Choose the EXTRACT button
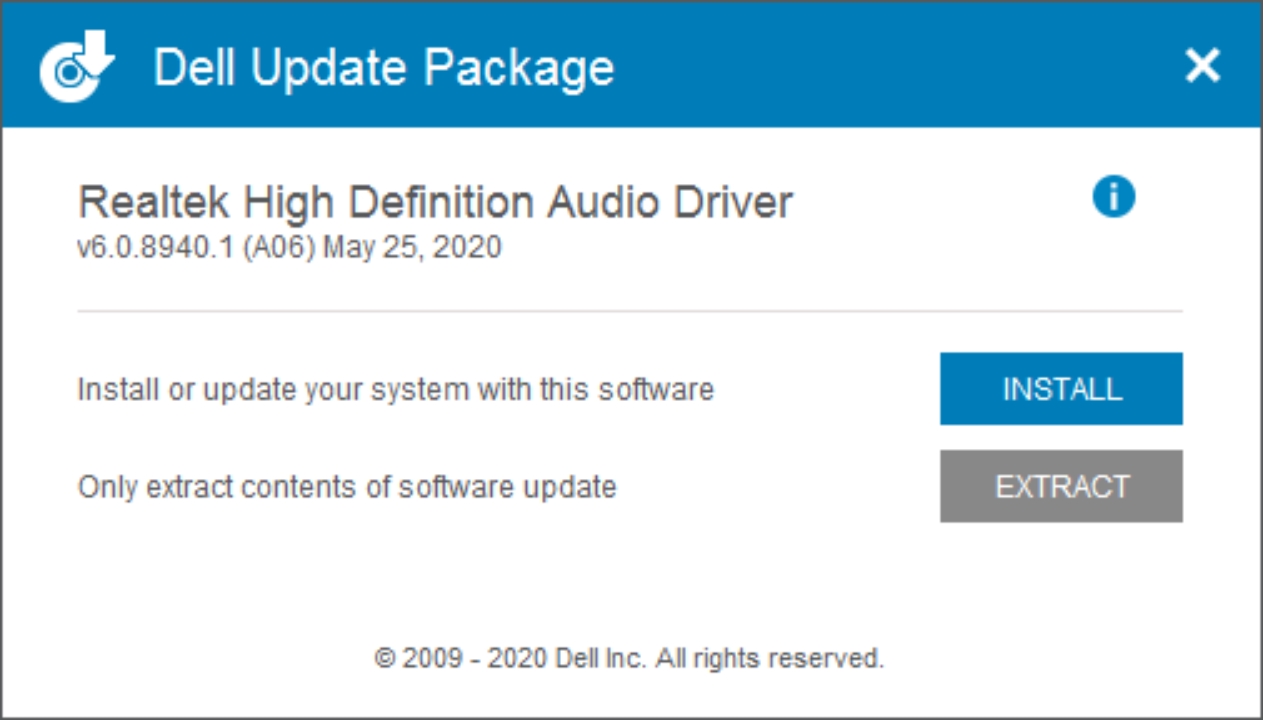 (x=1061, y=486)
